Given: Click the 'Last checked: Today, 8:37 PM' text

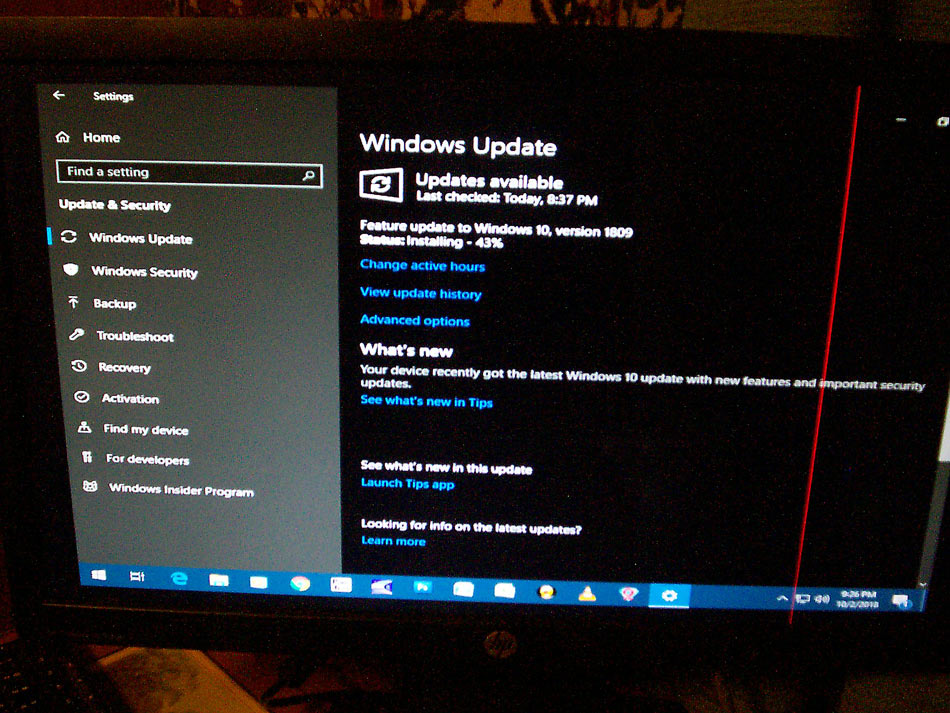Looking at the screenshot, I should (x=507, y=197).
